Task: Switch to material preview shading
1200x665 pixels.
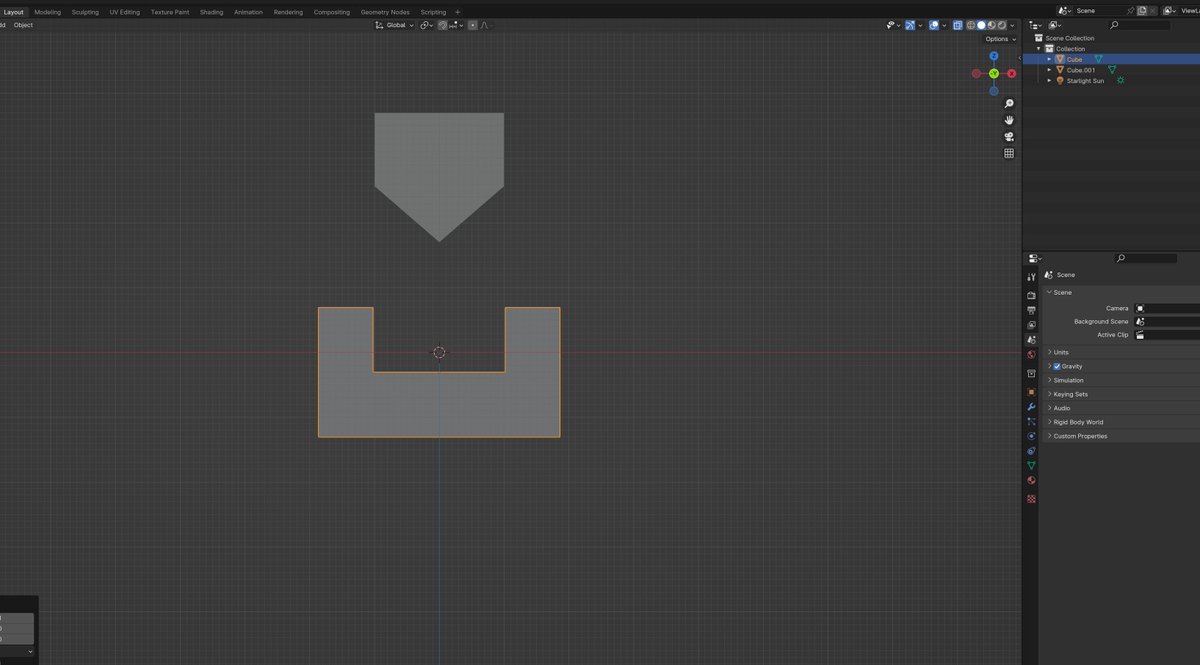Action: [990, 24]
